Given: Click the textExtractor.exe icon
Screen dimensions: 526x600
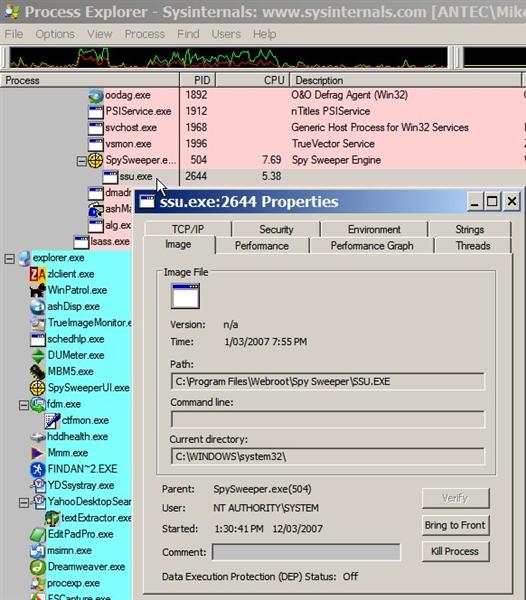Looking at the screenshot, I should coord(52,518).
